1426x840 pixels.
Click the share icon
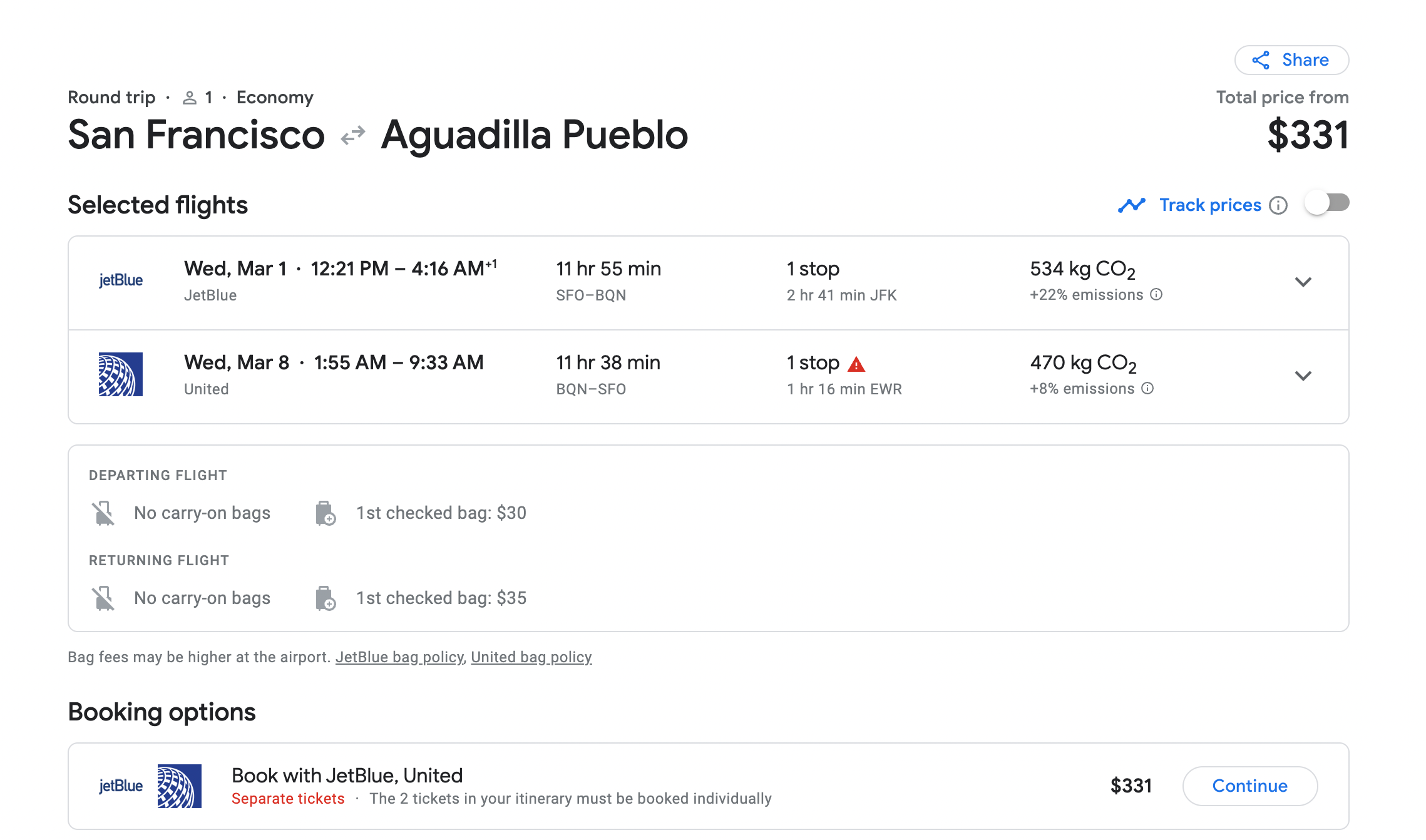pos(1261,60)
